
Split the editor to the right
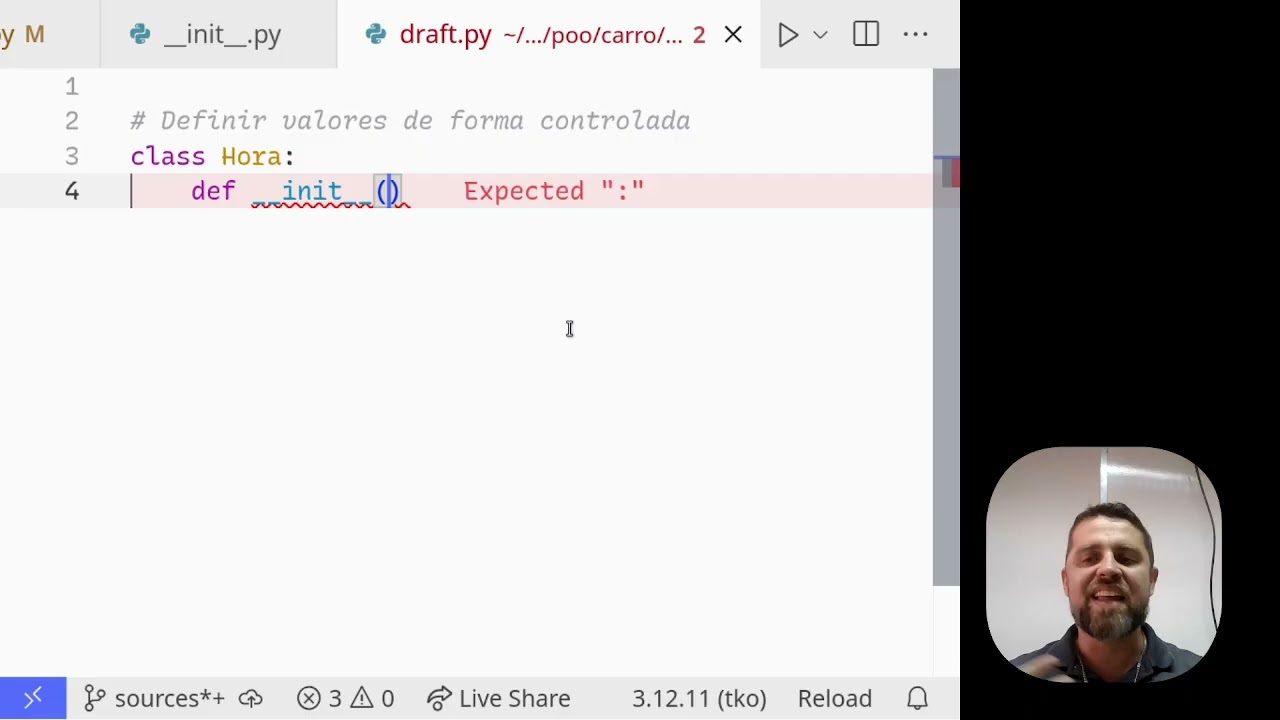point(866,34)
